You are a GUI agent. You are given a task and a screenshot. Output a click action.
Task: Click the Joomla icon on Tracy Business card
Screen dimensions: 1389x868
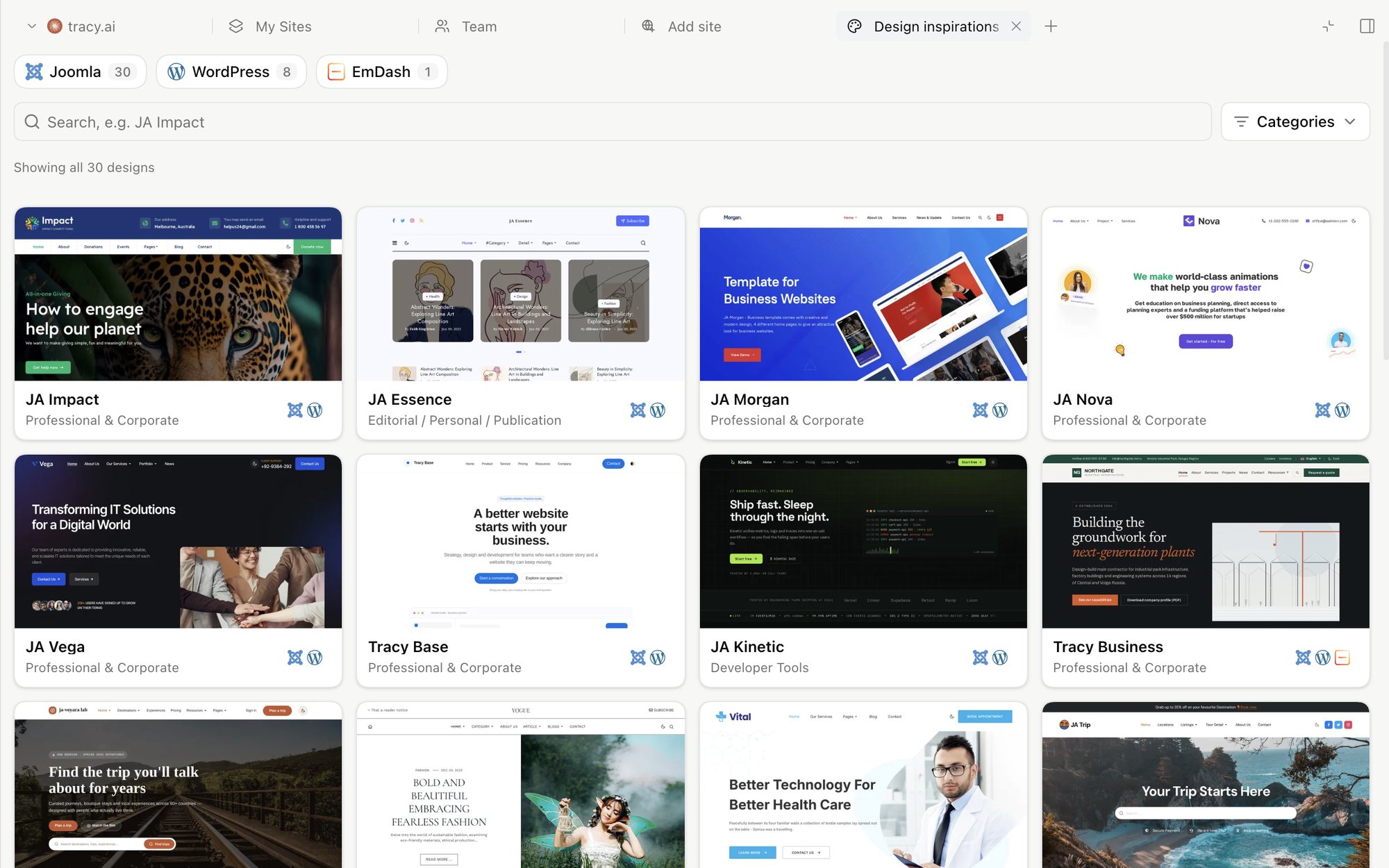pyautogui.click(x=1303, y=658)
